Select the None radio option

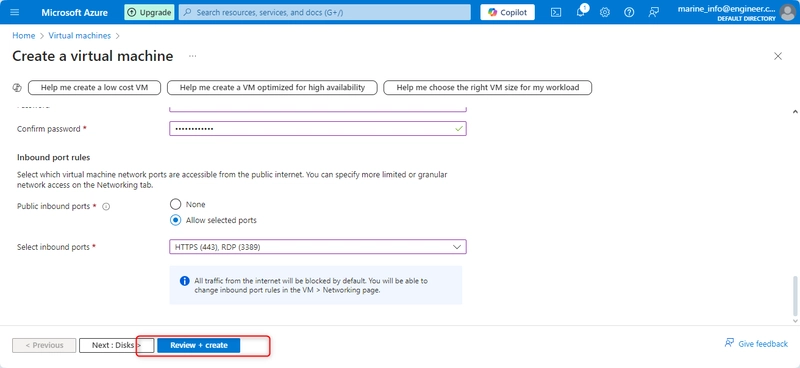point(176,204)
